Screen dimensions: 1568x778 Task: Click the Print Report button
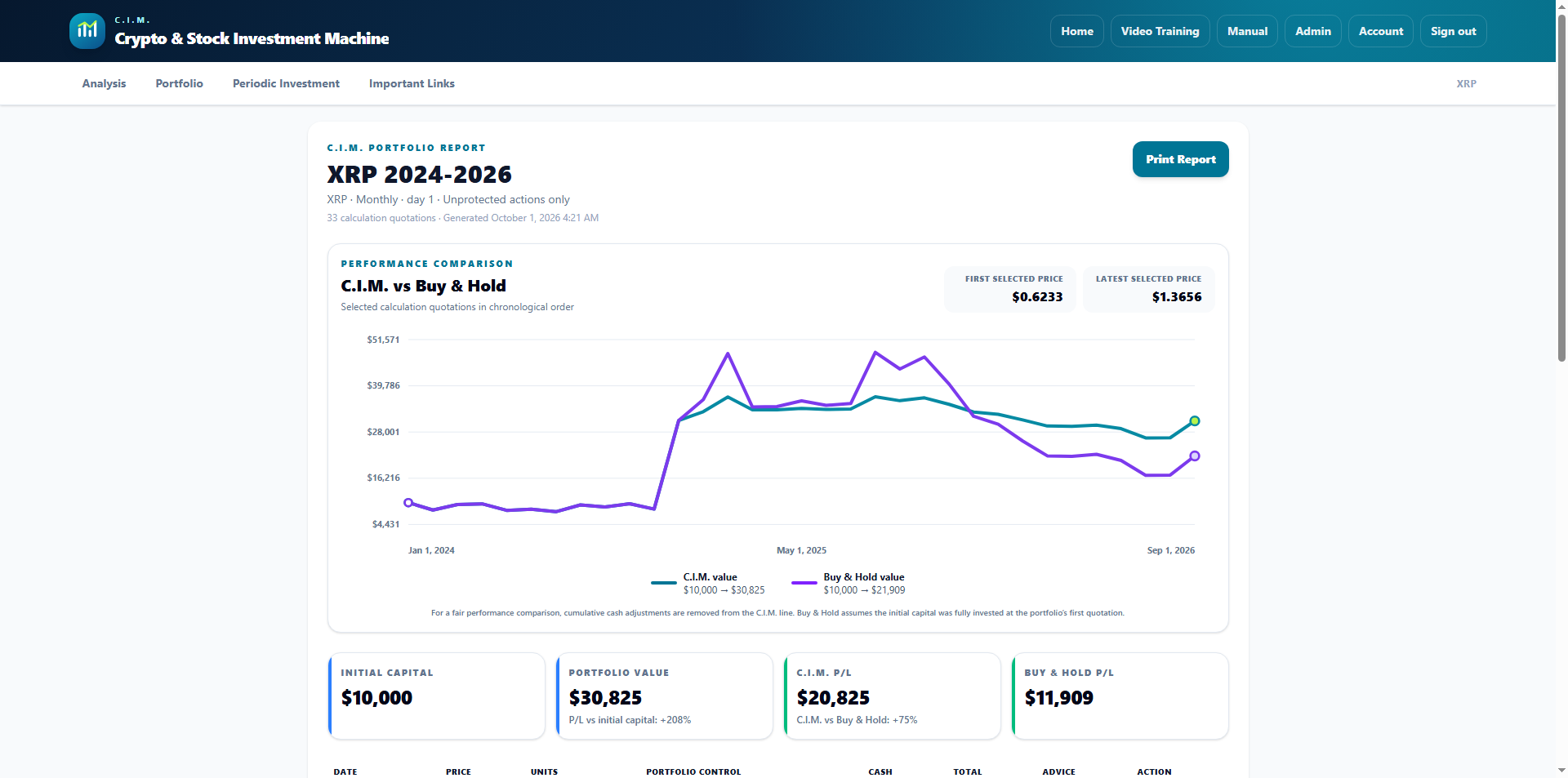click(1180, 159)
